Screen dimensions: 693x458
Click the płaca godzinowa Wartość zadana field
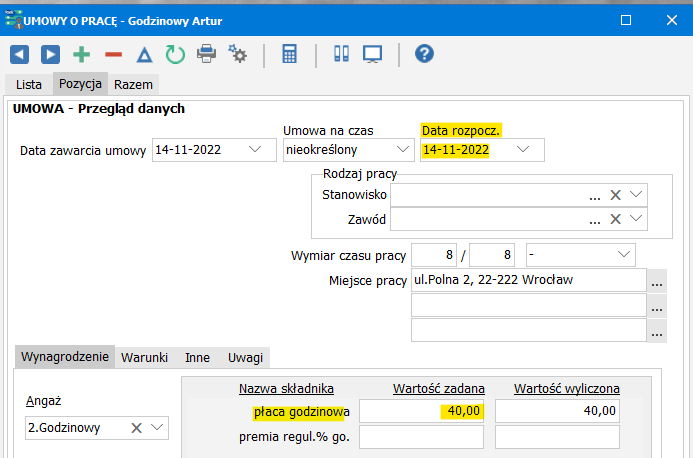coord(421,411)
